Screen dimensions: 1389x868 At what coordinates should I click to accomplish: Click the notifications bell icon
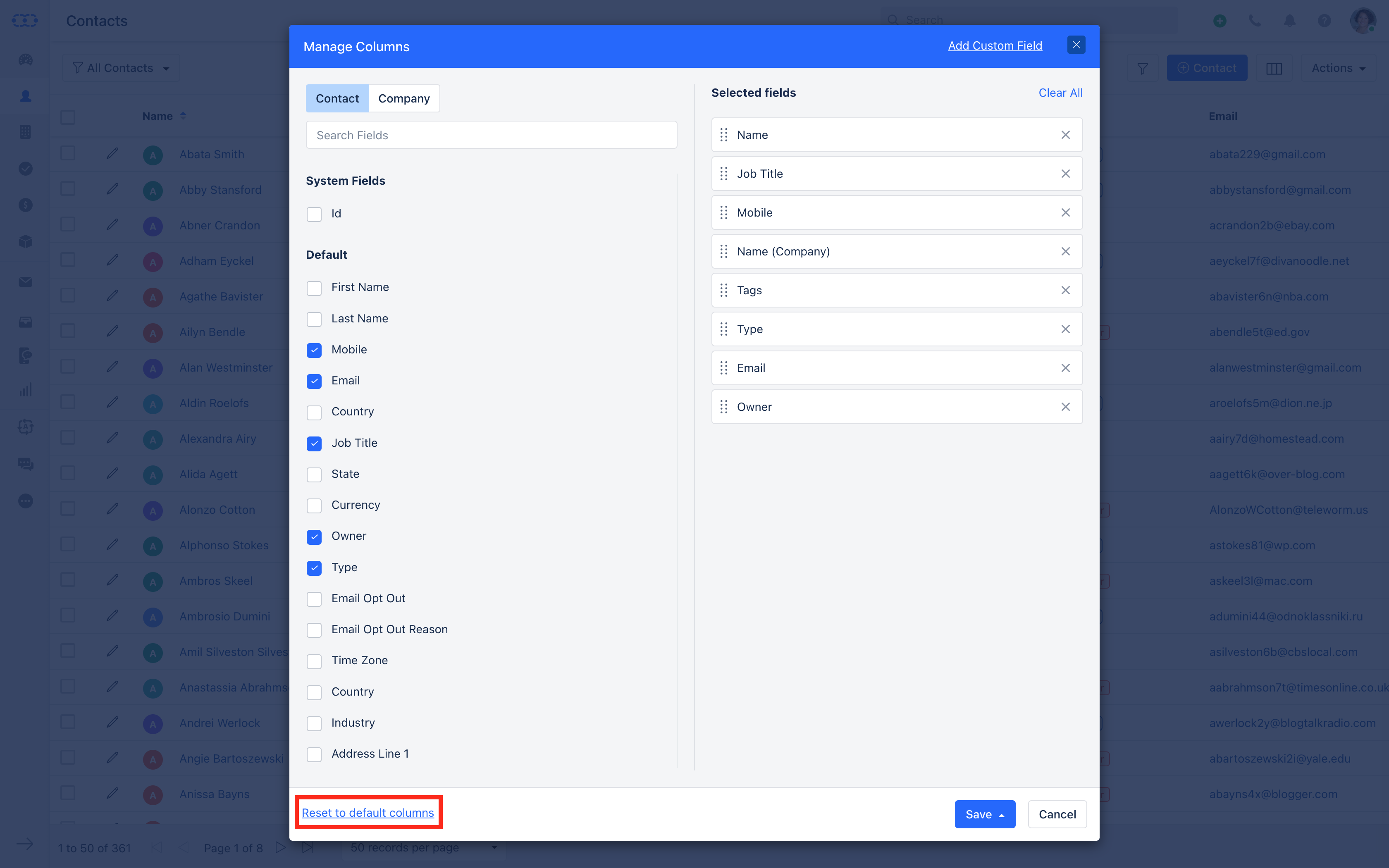click(1290, 21)
